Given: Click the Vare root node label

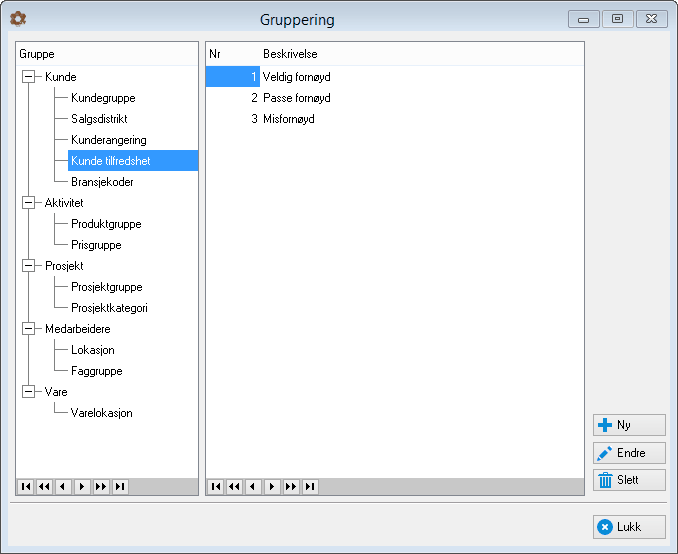Looking at the screenshot, I should (x=56, y=392).
